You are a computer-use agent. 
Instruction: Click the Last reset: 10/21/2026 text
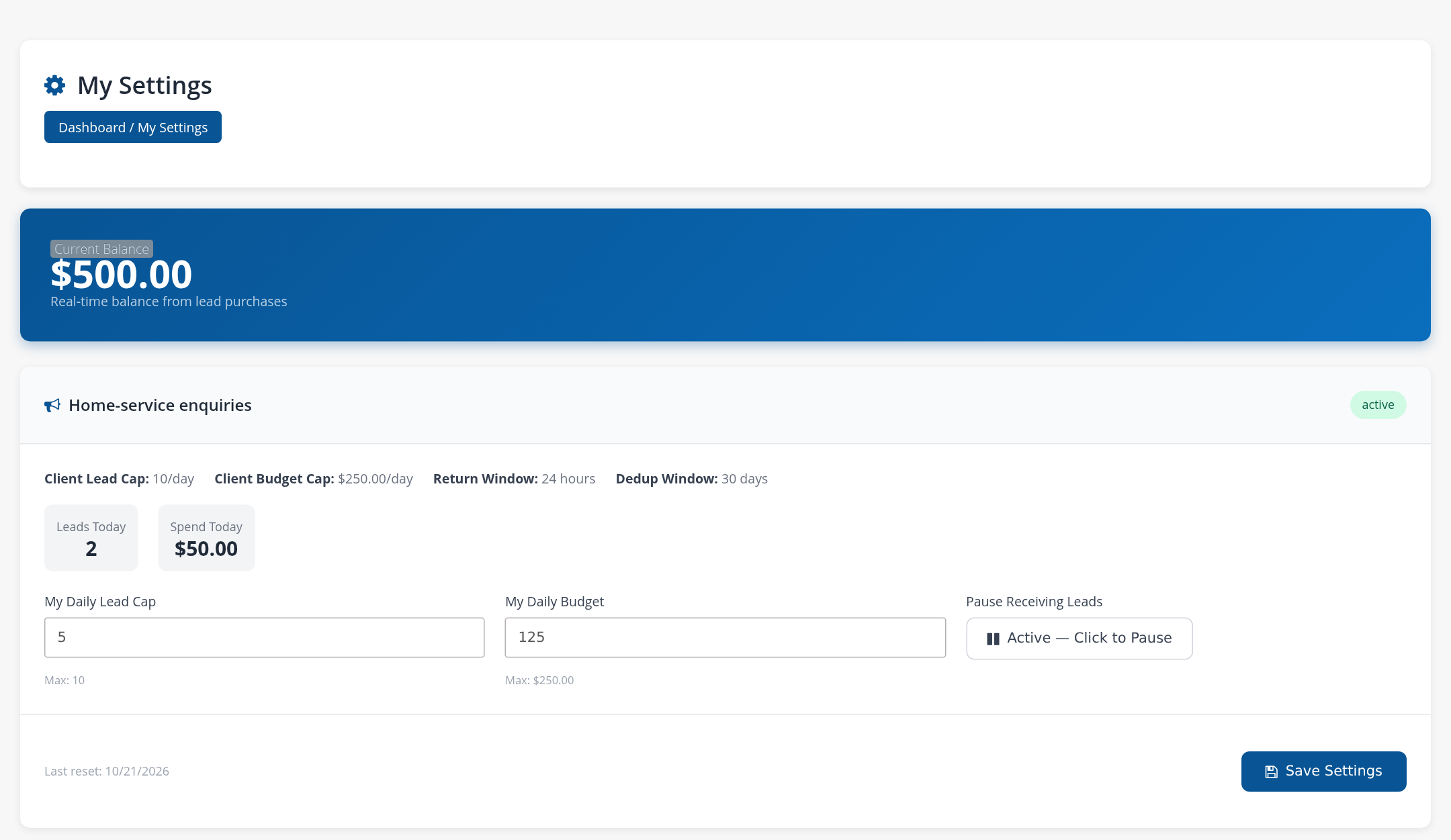(107, 772)
